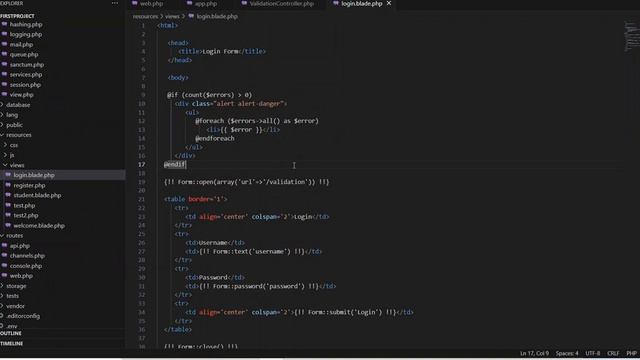Expand the public folder
This screenshot has height=360, width=640.
click(x=14, y=125)
